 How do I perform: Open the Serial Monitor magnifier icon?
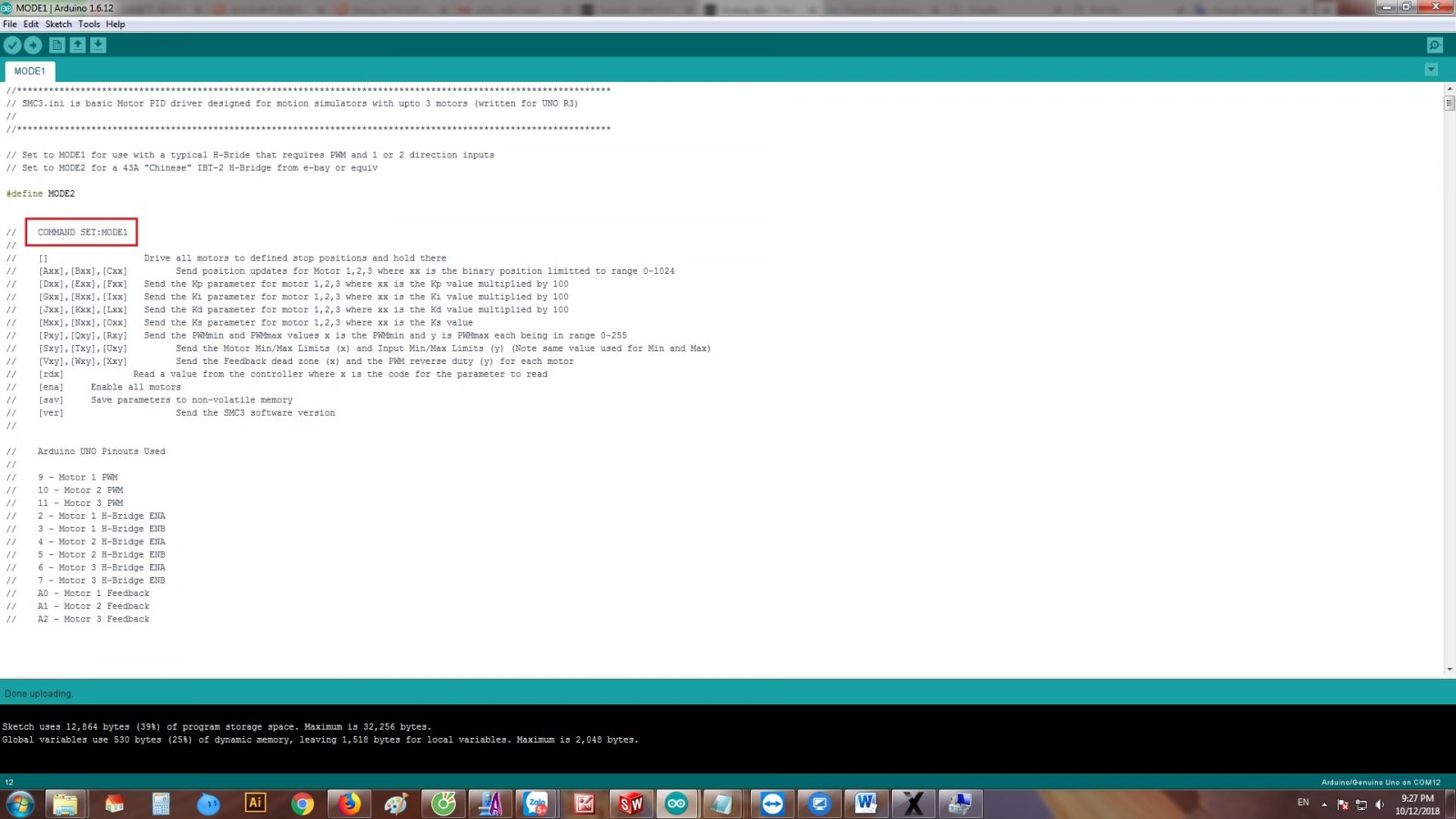[1435, 45]
